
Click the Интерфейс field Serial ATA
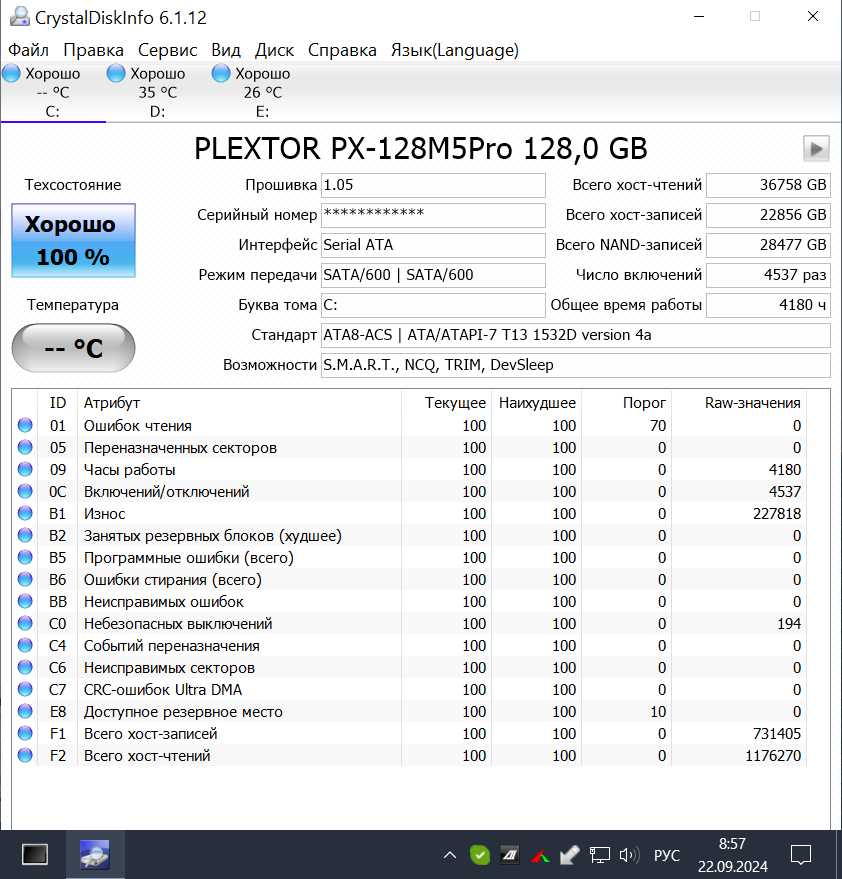[x=433, y=245]
